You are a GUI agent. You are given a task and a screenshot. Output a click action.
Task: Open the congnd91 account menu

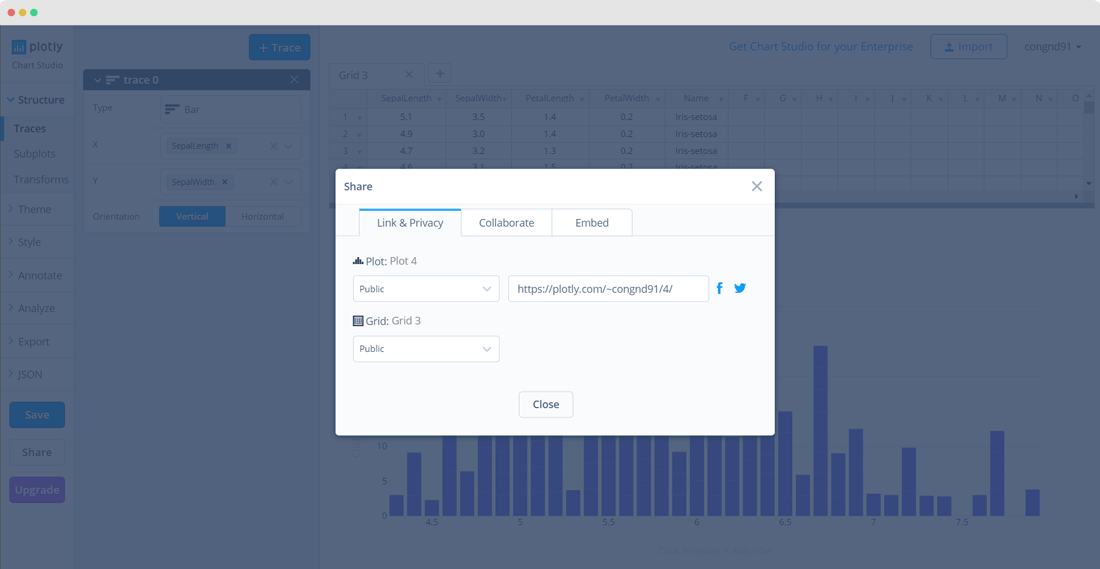click(x=1052, y=47)
